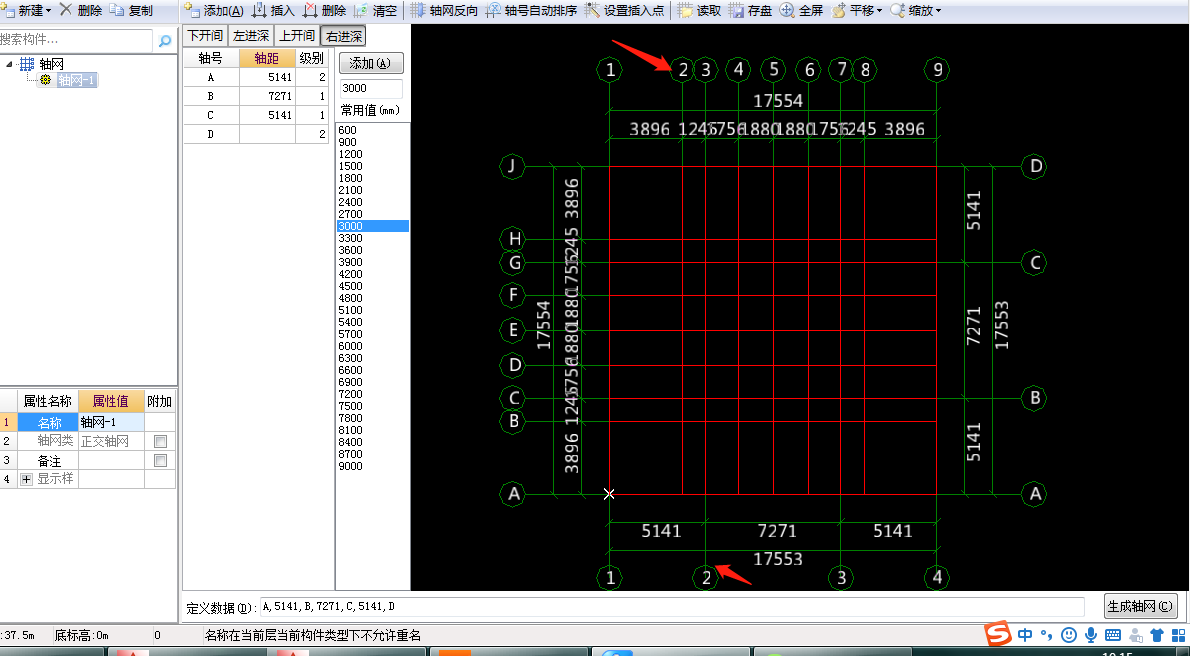This screenshot has height=656, width=1190.
Task: Toggle the 中 Chinese-mode IME indicator
Action: pyautogui.click(x=1025, y=635)
